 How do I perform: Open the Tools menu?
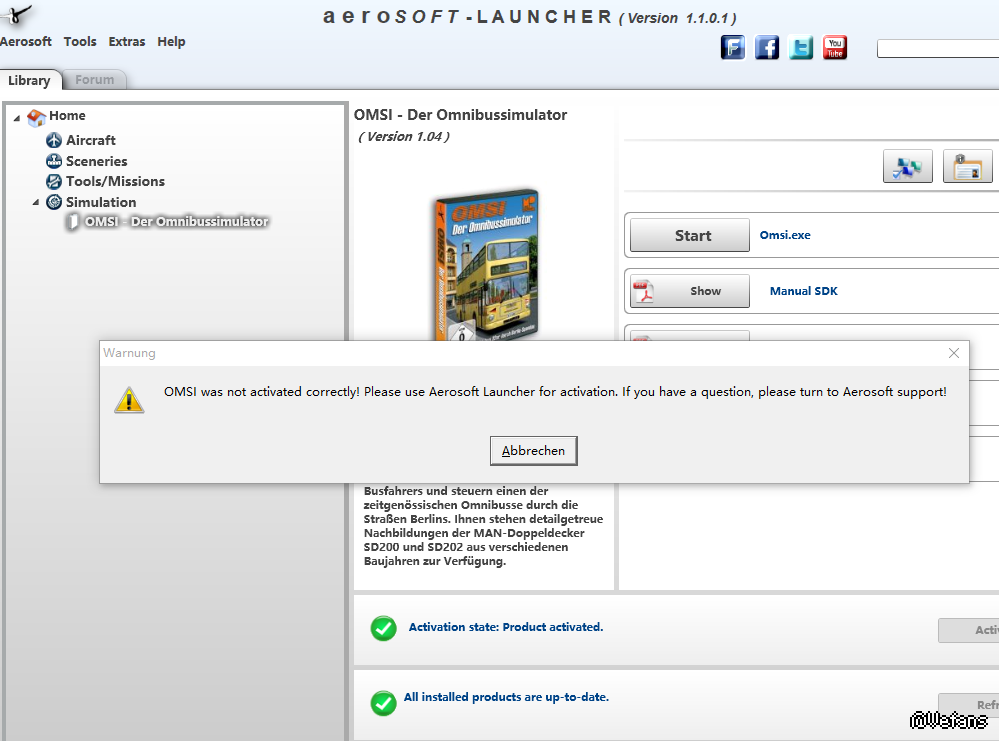[80, 41]
